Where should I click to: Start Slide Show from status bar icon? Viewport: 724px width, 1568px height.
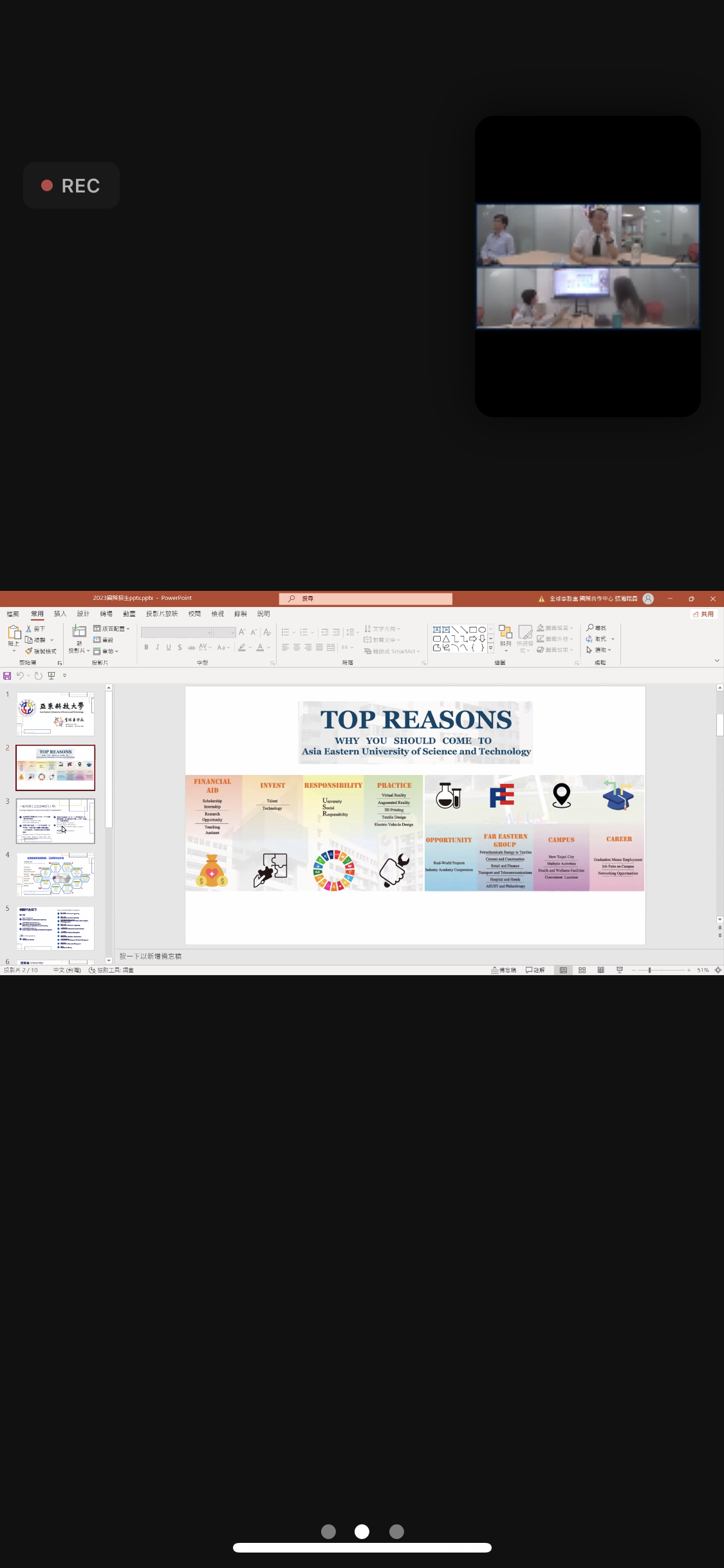coord(619,970)
